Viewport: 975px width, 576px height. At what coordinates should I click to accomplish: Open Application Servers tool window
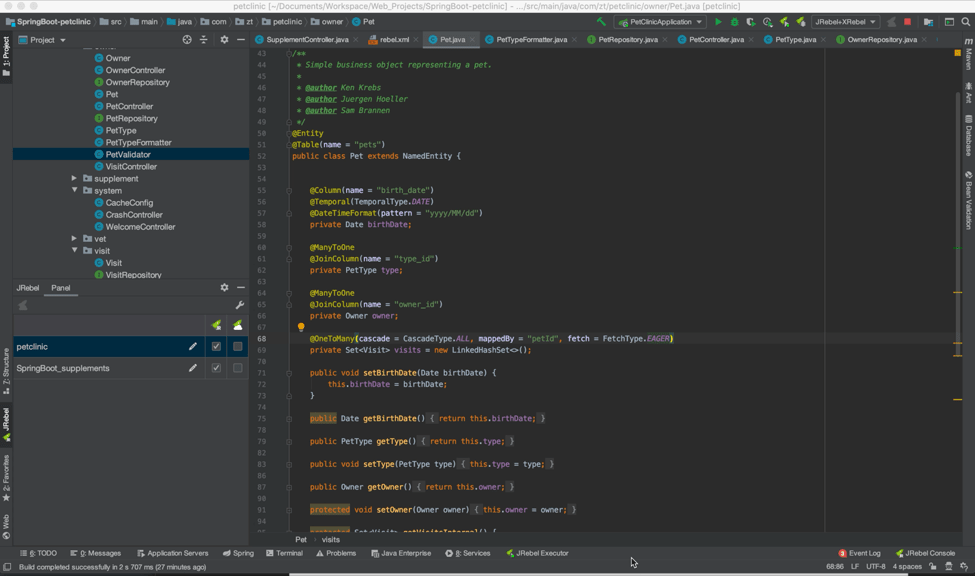tap(172, 553)
